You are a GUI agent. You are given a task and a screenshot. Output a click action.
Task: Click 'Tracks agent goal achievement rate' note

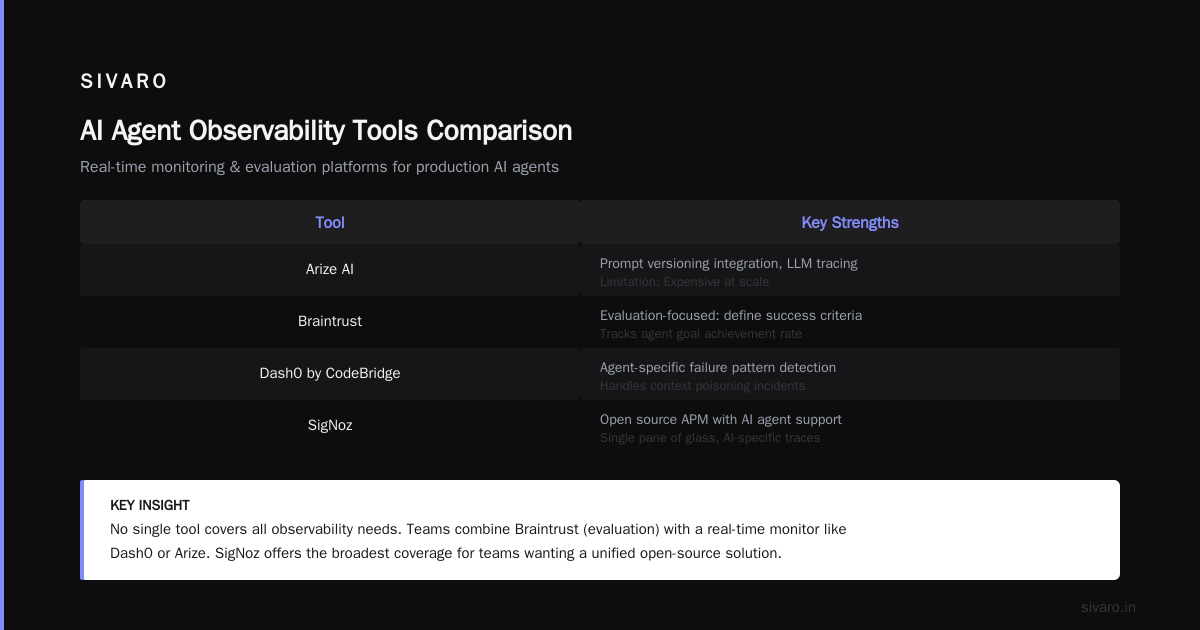[x=701, y=334]
